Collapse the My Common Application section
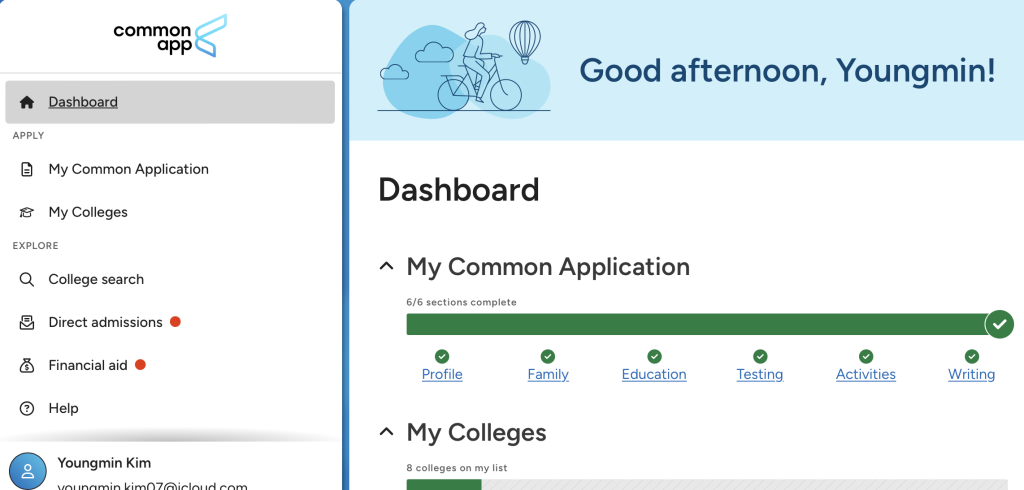The width and height of the screenshot is (1024, 490). pos(386,267)
